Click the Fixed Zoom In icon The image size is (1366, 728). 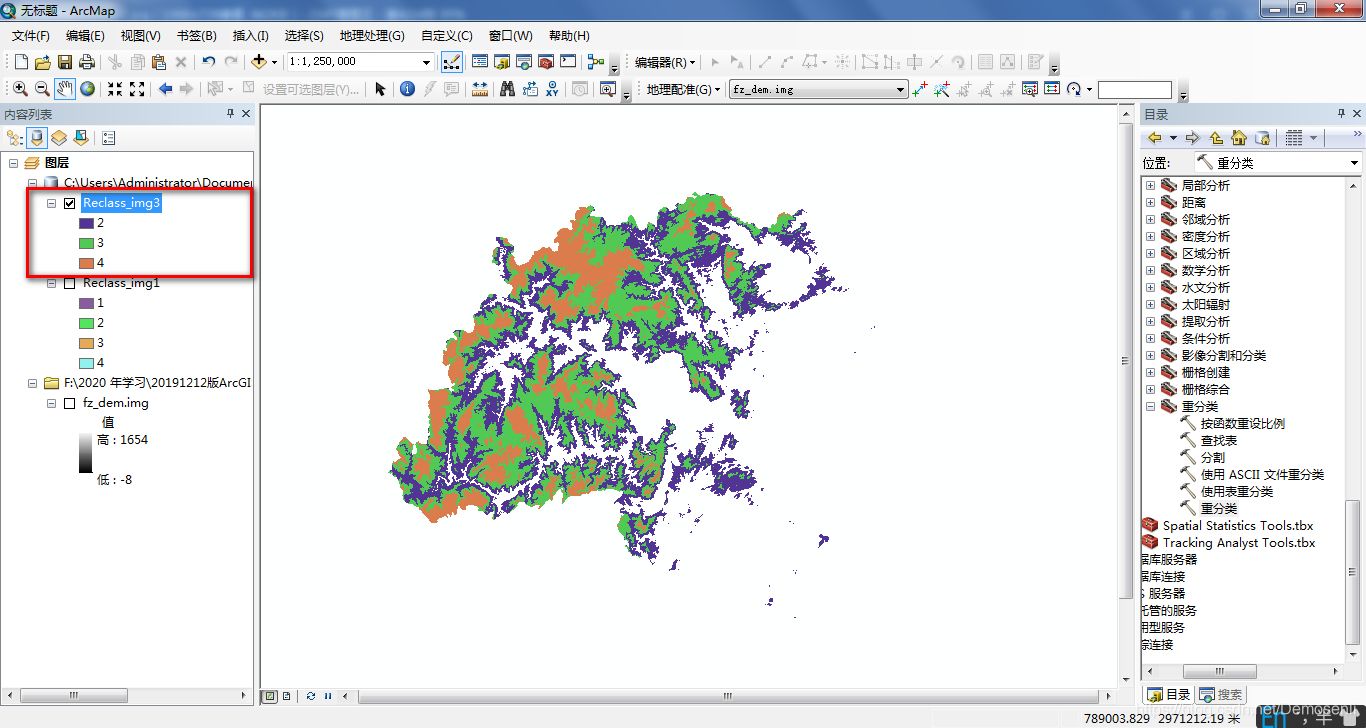(115, 89)
